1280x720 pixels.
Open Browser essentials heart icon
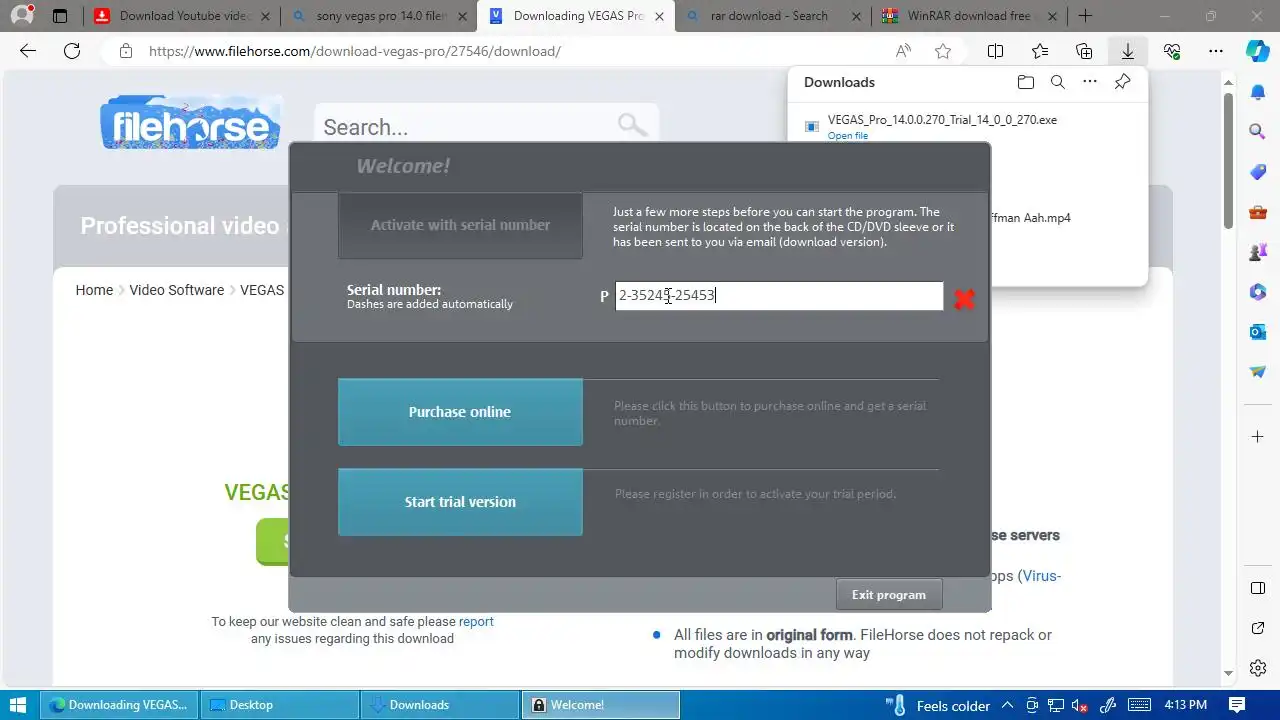click(x=1172, y=51)
